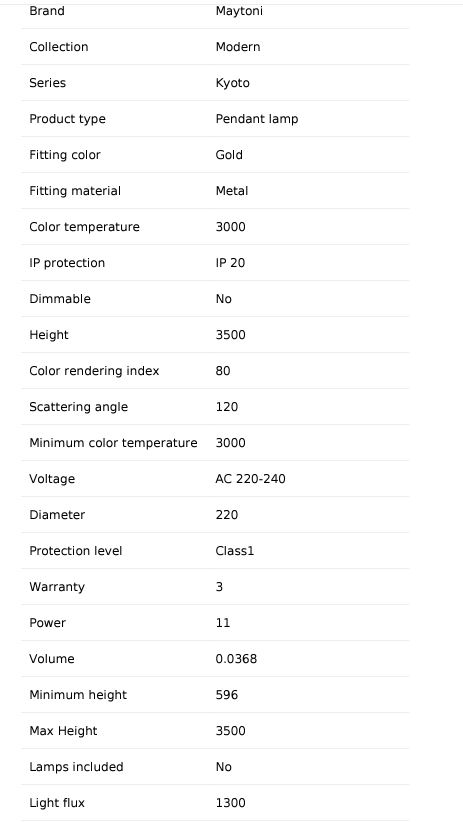Select the IP 20 protection value
463x822 pixels.
pos(230,263)
